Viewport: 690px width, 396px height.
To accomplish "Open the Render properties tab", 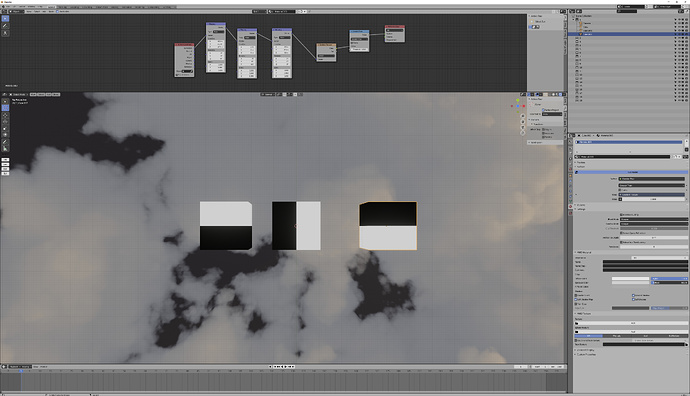I will [570, 148].
